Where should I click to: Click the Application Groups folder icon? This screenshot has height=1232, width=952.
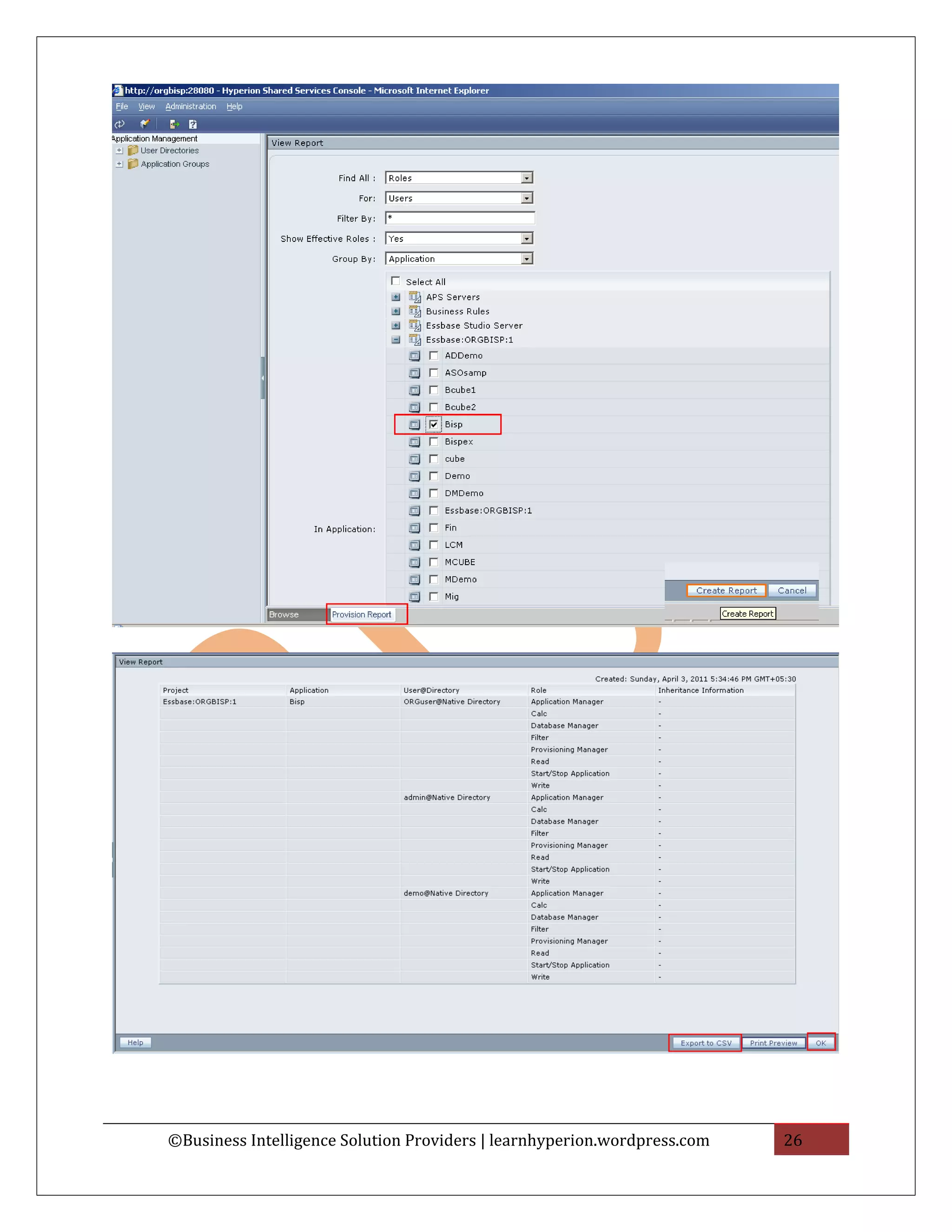tap(133, 164)
